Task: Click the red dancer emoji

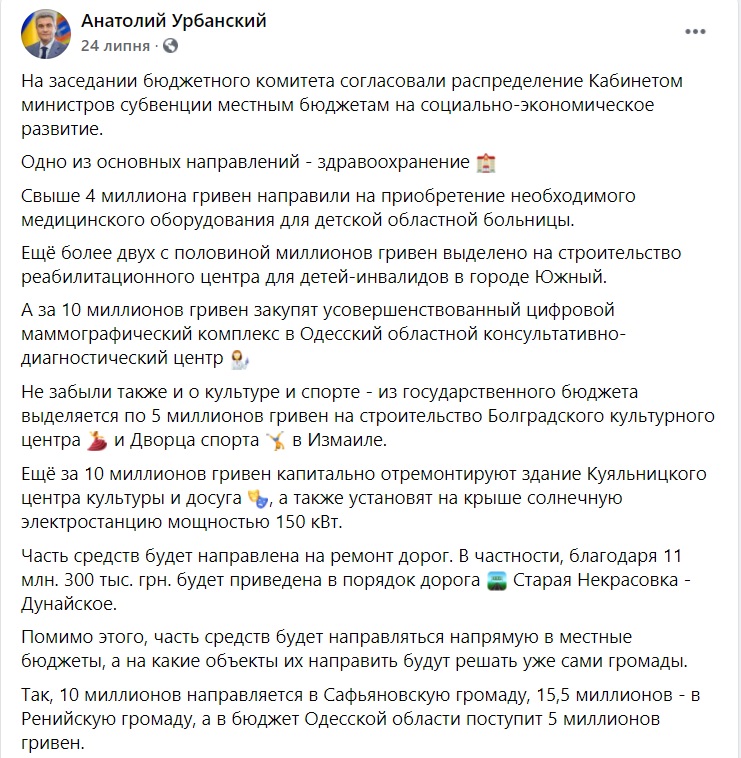Action: point(97,441)
